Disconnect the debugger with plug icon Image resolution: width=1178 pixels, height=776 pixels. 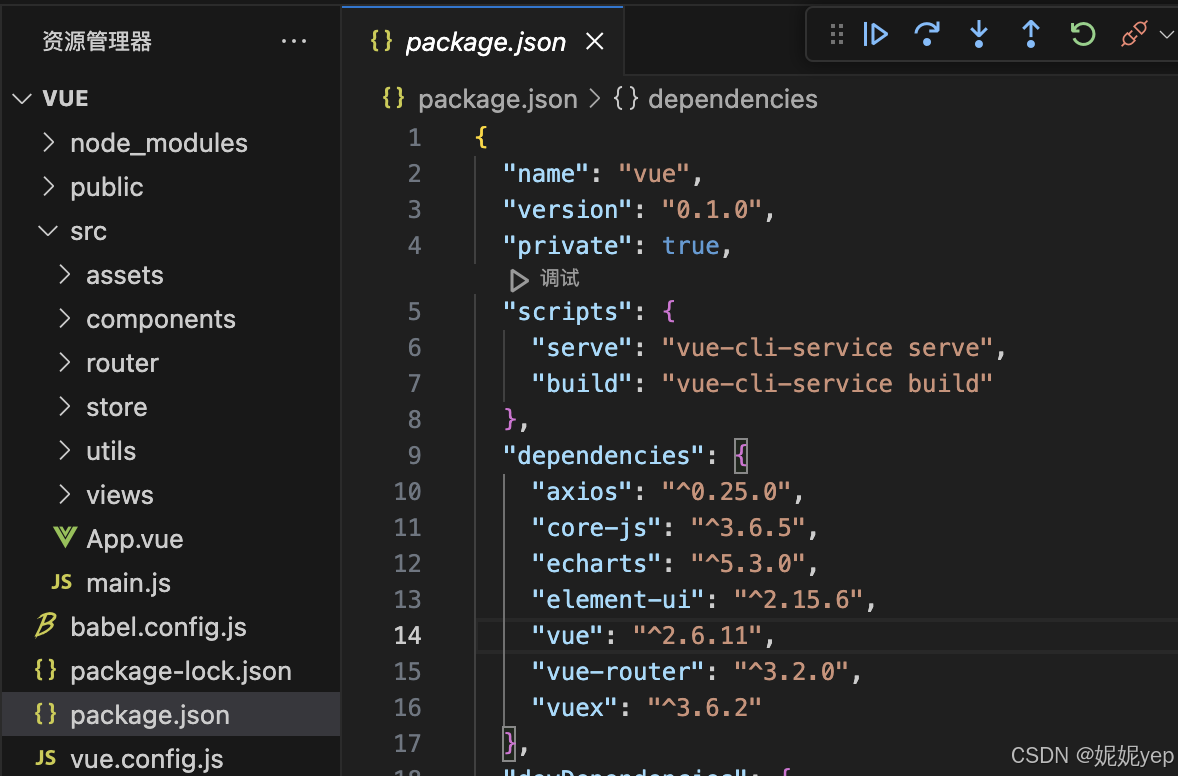point(1133,35)
